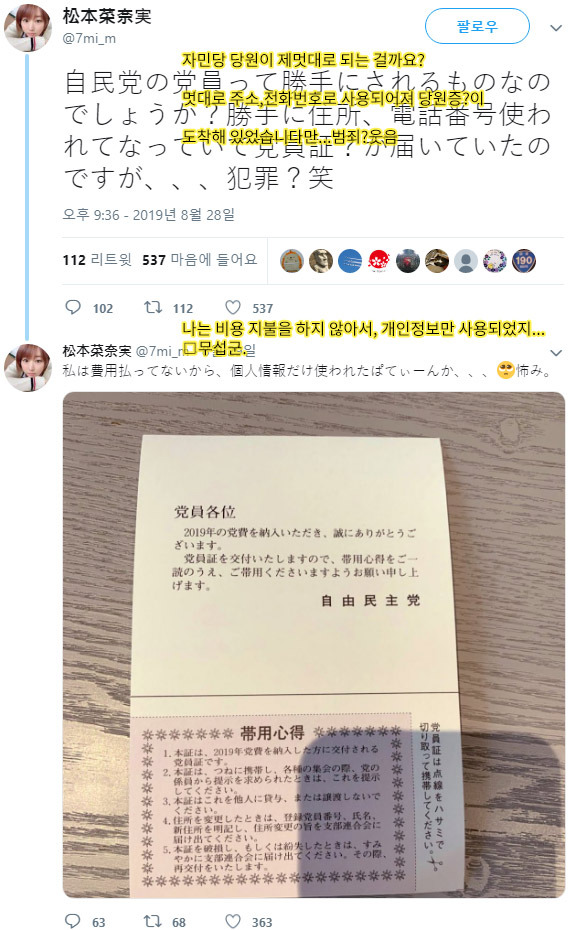This screenshot has height=930, width=571.
Task: Open the 112 리트윗 retweets list
Action: click(x=97, y=260)
